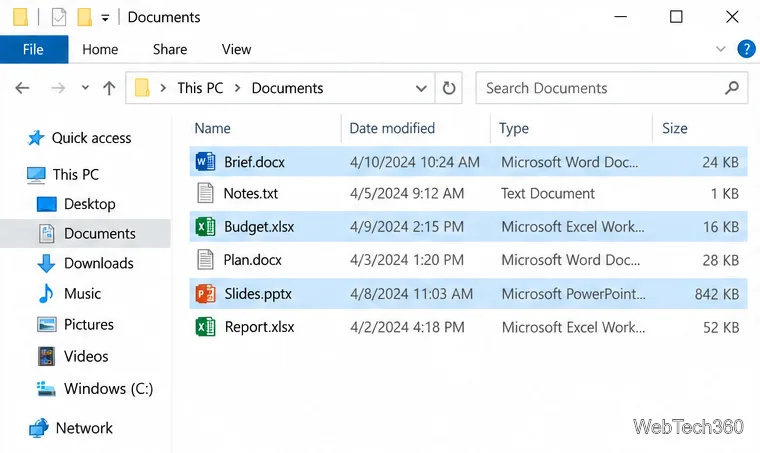Click the Desktop icon in sidebar

[47, 204]
